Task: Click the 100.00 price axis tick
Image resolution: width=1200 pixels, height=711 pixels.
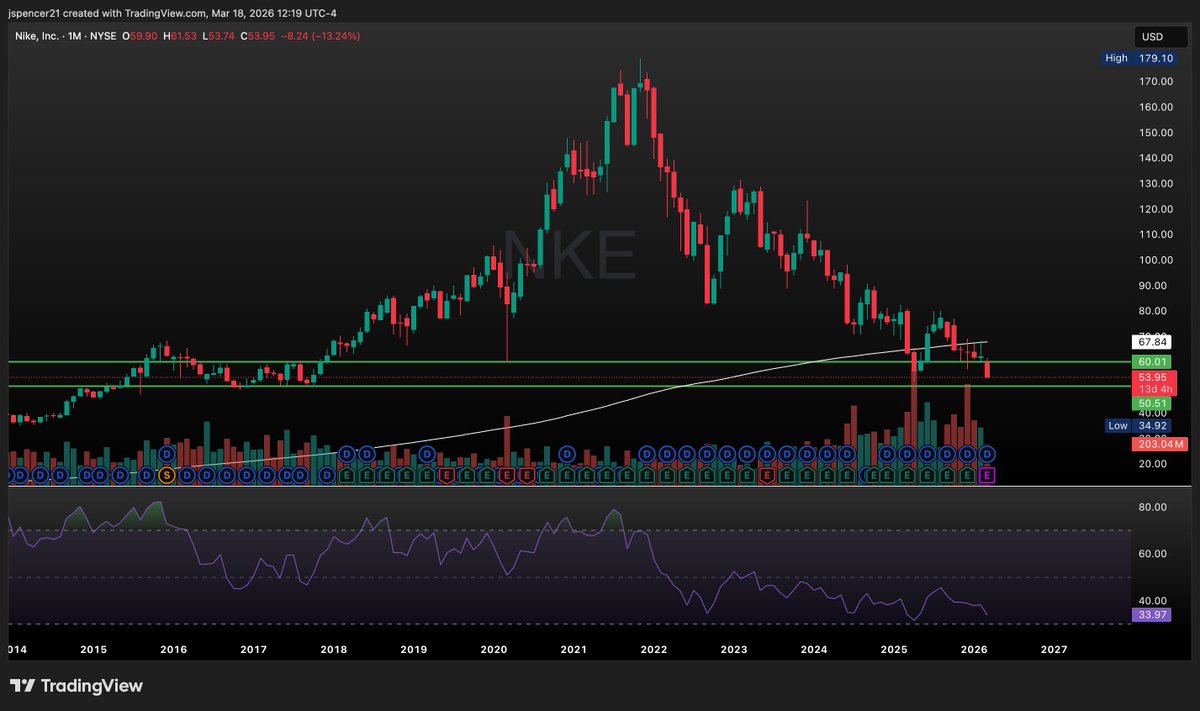Action: point(1155,260)
